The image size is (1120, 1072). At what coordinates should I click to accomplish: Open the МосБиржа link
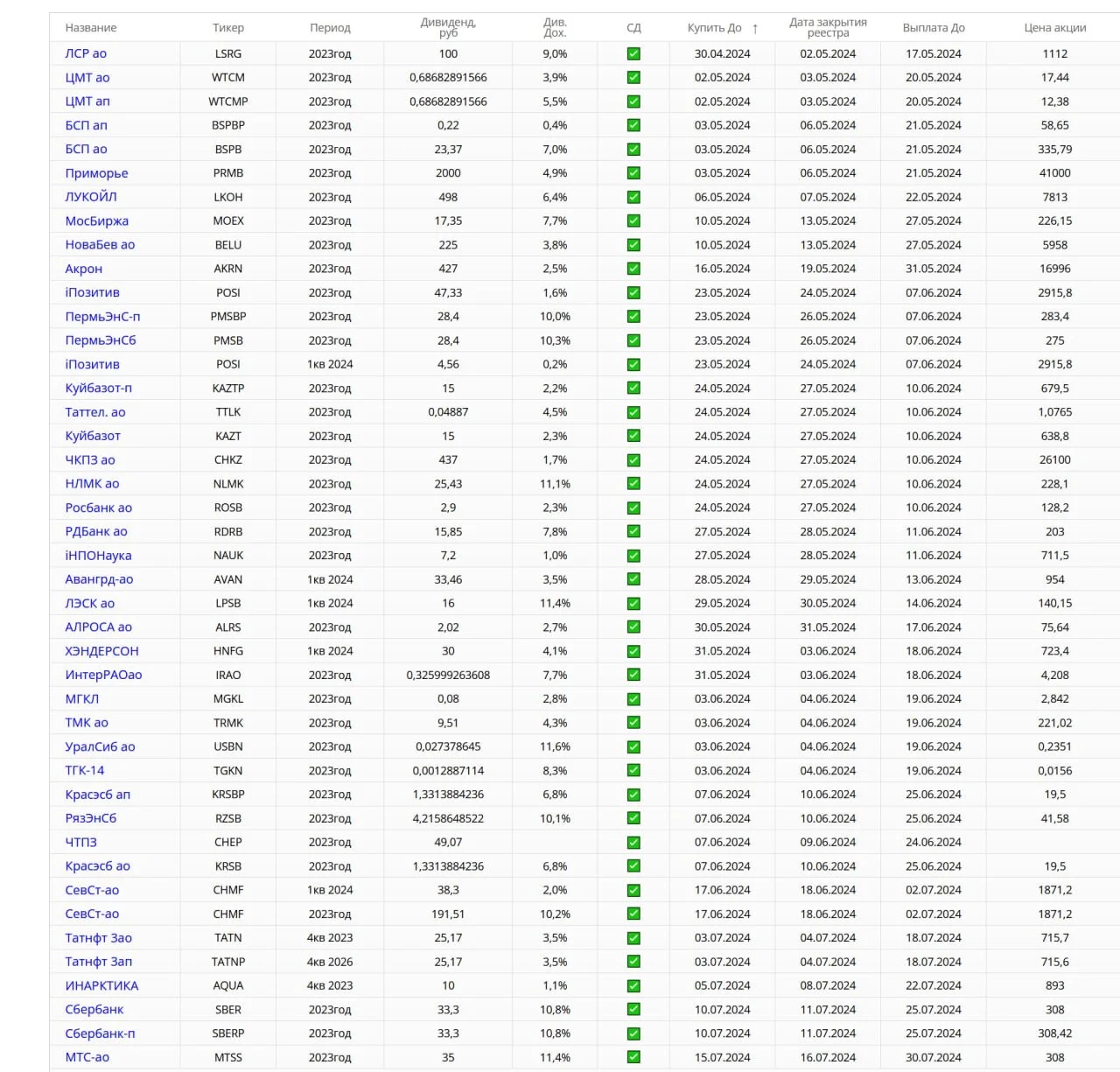pyautogui.click(x=96, y=221)
